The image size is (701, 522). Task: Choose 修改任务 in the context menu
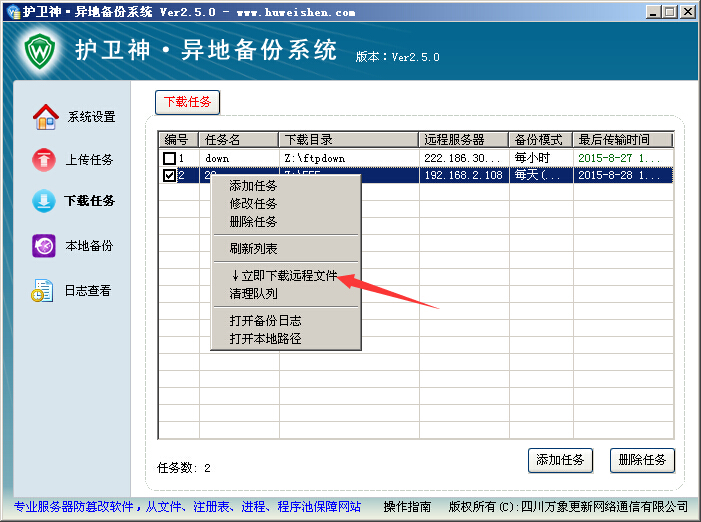click(253, 203)
